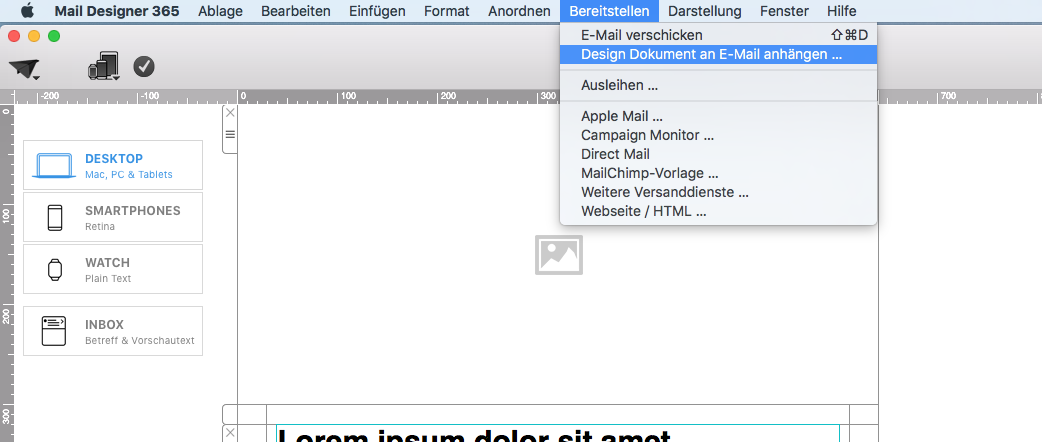
Task: Open the Hilfe menu
Action: (x=841, y=11)
